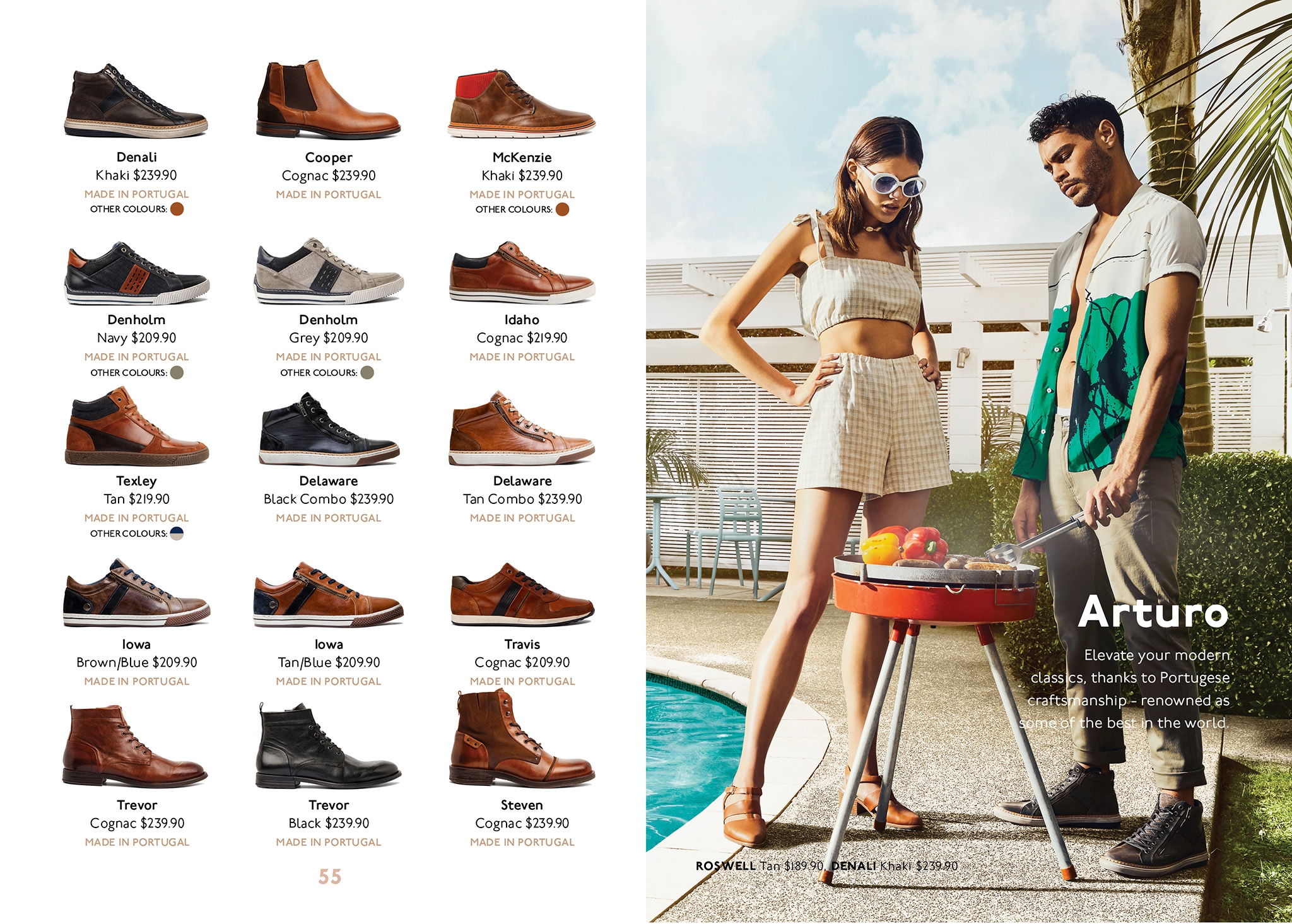This screenshot has width=1292, height=924.
Task: Select the Cooper Cognac chelsea boot image
Action: pos(328,99)
